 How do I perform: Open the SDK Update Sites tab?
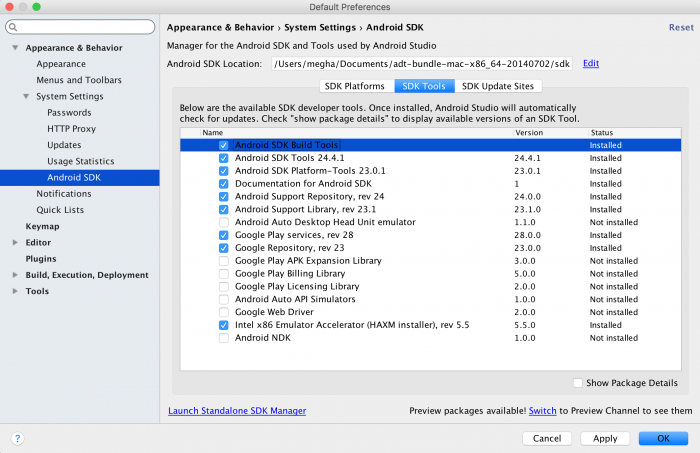coord(498,86)
